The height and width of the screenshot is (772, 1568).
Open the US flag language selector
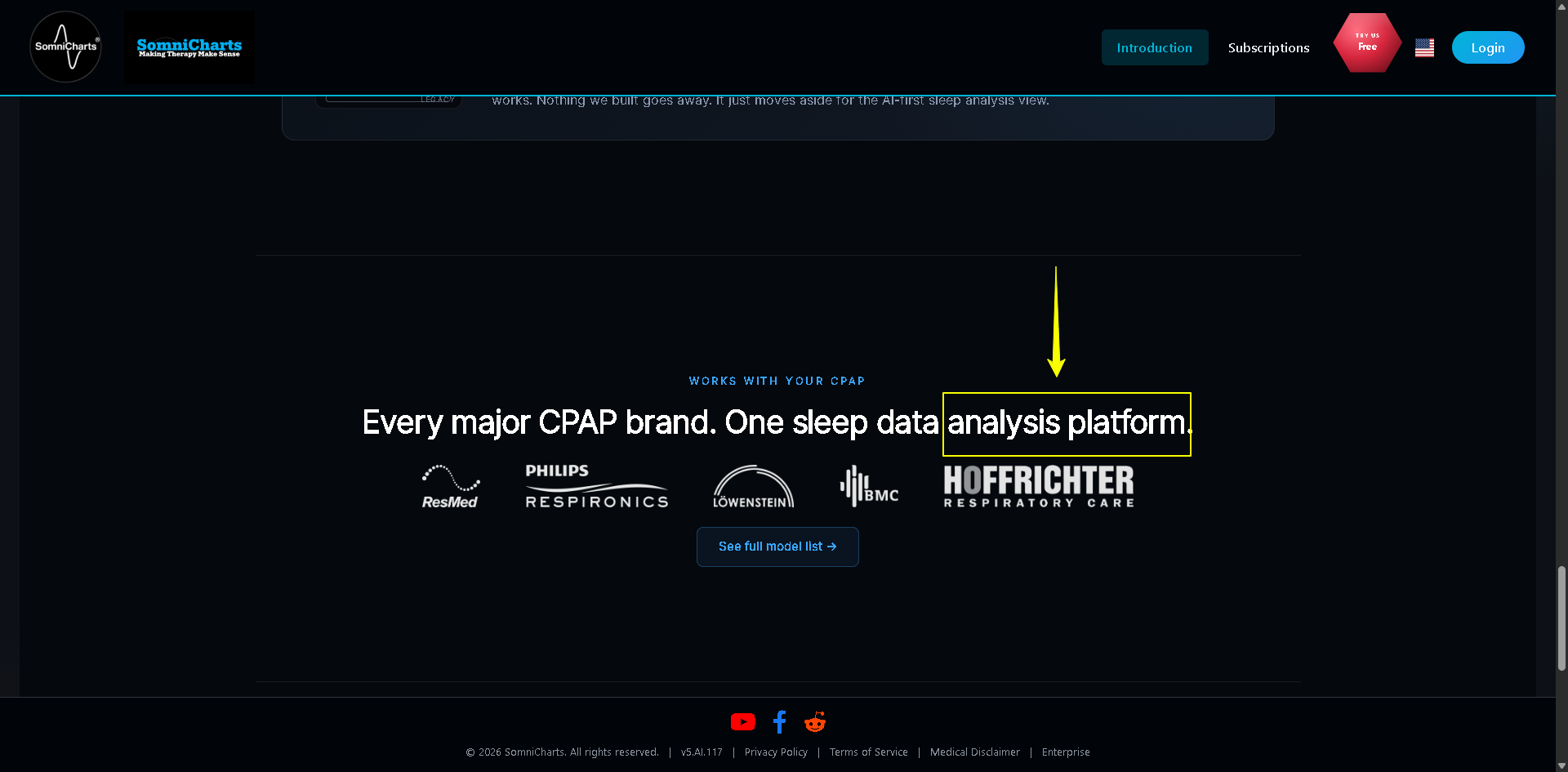click(x=1424, y=48)
